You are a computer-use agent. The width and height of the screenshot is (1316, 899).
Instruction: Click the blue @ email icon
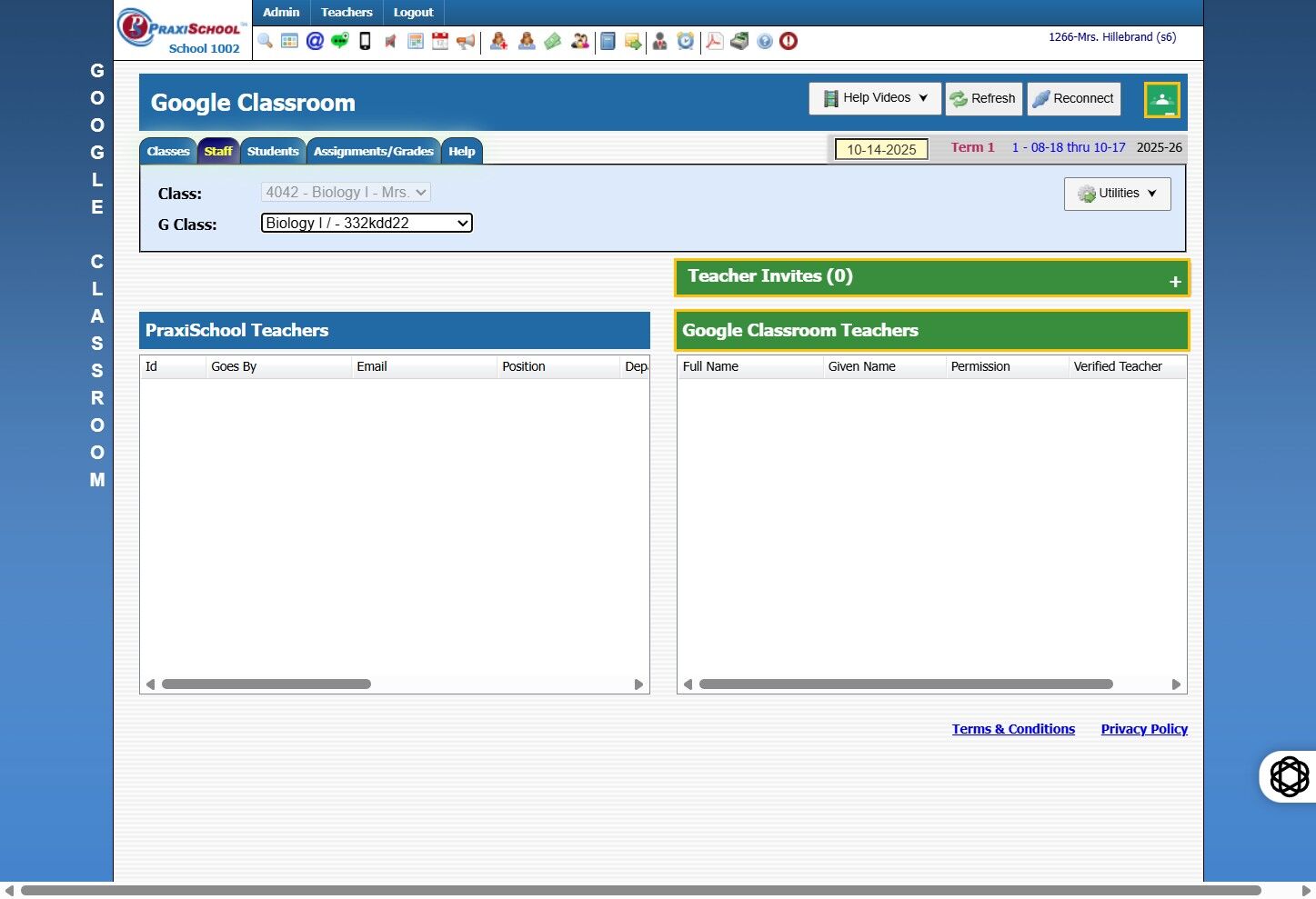point(315,41)
